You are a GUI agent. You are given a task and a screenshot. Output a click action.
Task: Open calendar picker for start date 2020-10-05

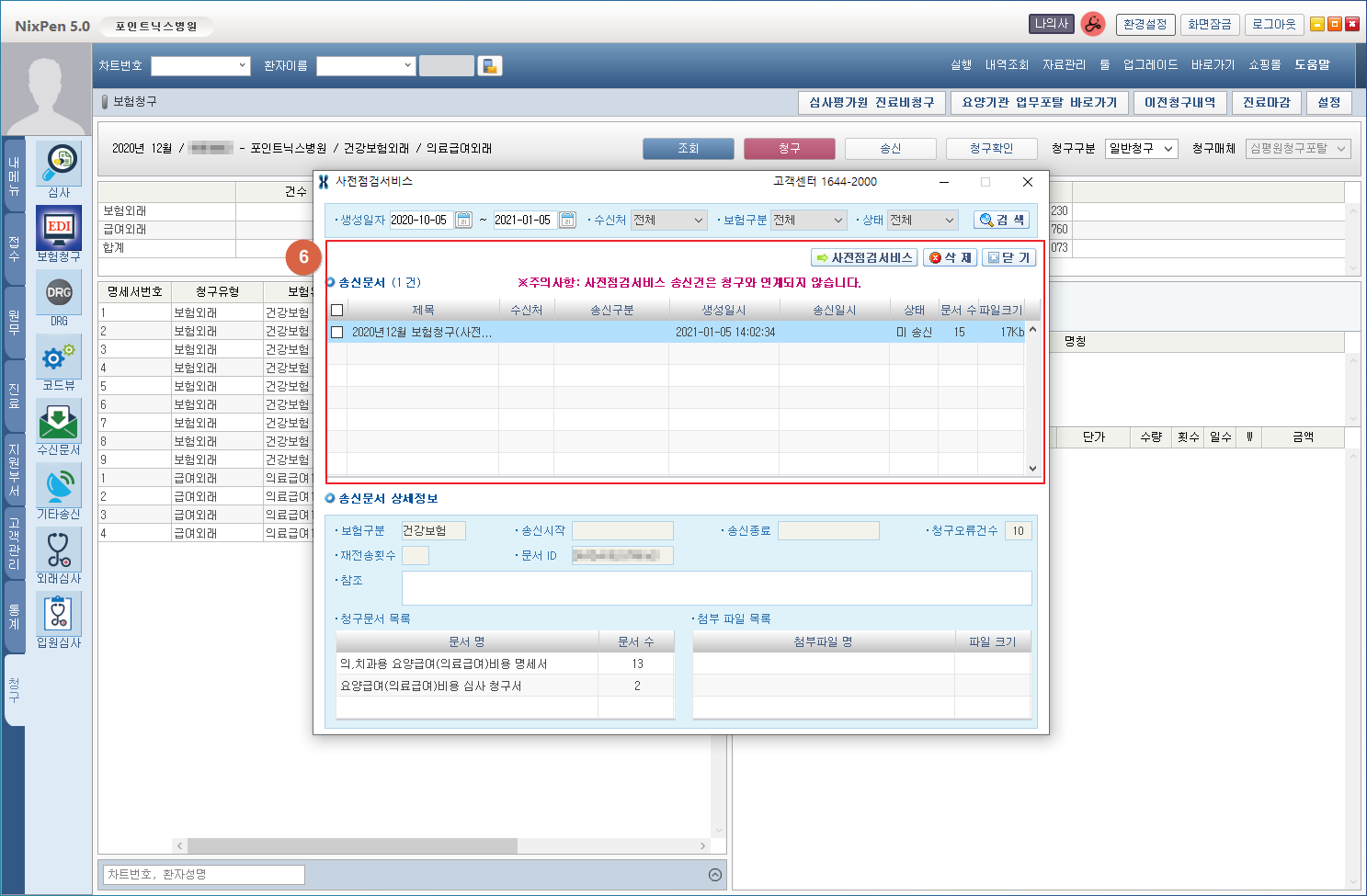[463, 220]
